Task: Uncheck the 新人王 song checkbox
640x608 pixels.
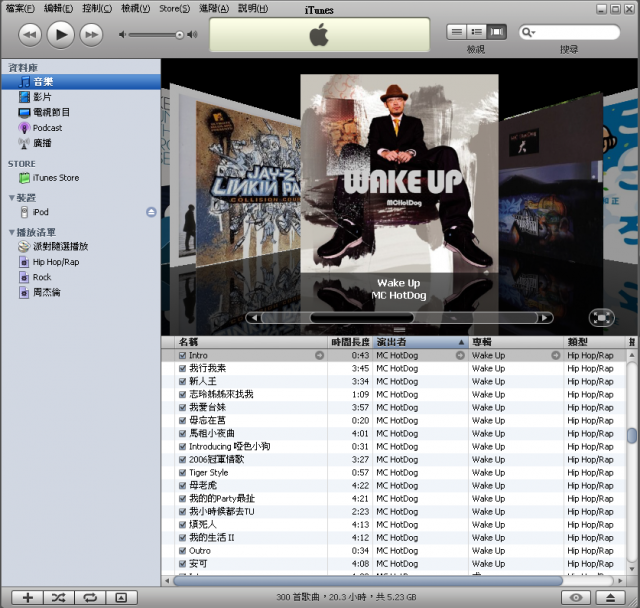Action: click(x=182, y=382)
